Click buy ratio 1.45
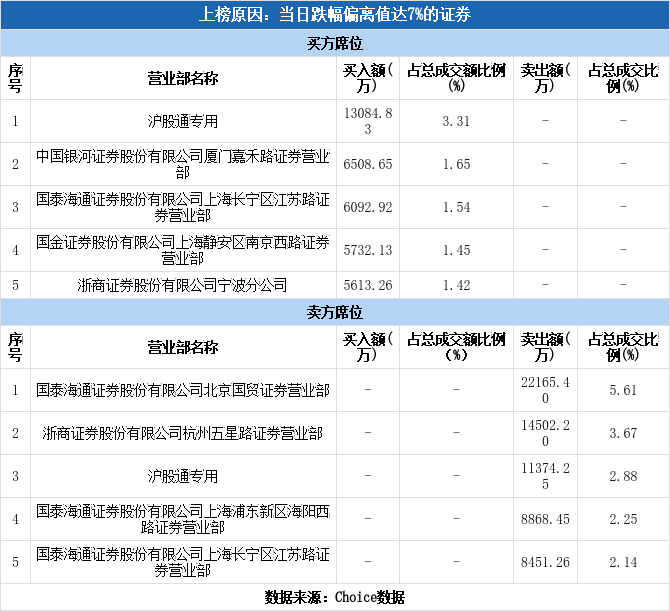The image size is (670, 611). pos(456,250)
